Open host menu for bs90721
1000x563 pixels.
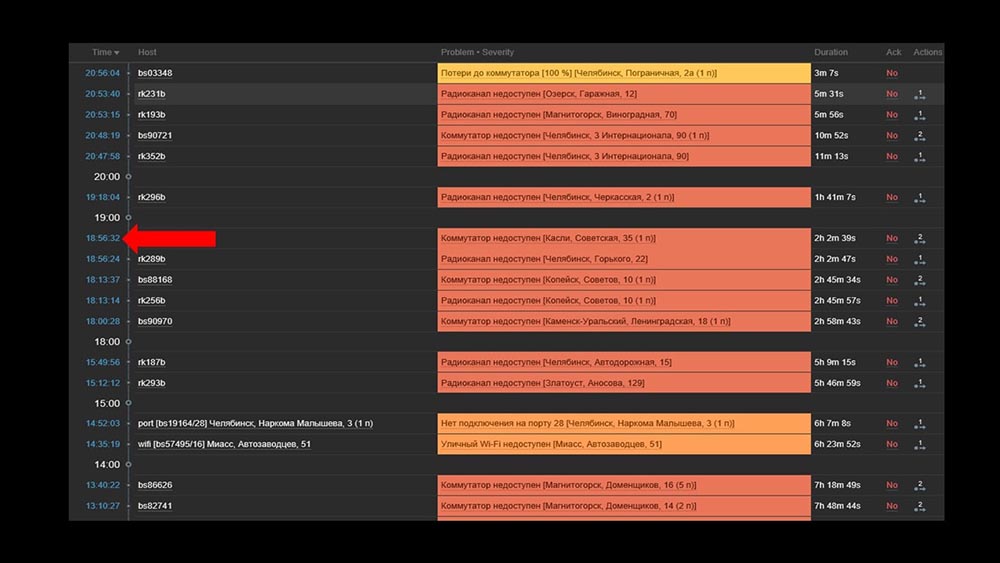pyautogui.click(x=155, y=135)
